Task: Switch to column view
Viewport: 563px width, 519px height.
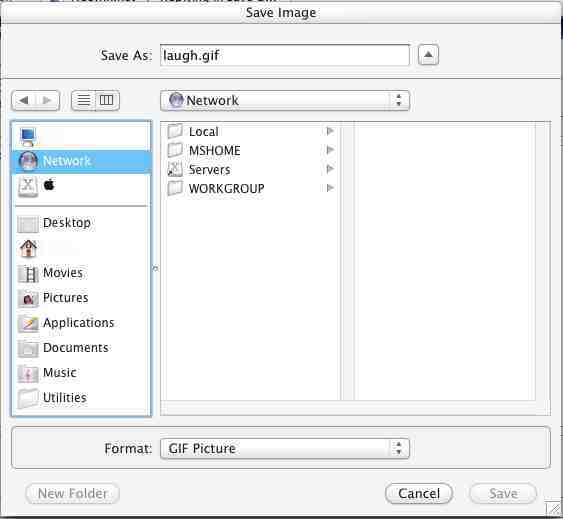Action: pyautogui.click(x=107, y=100)
